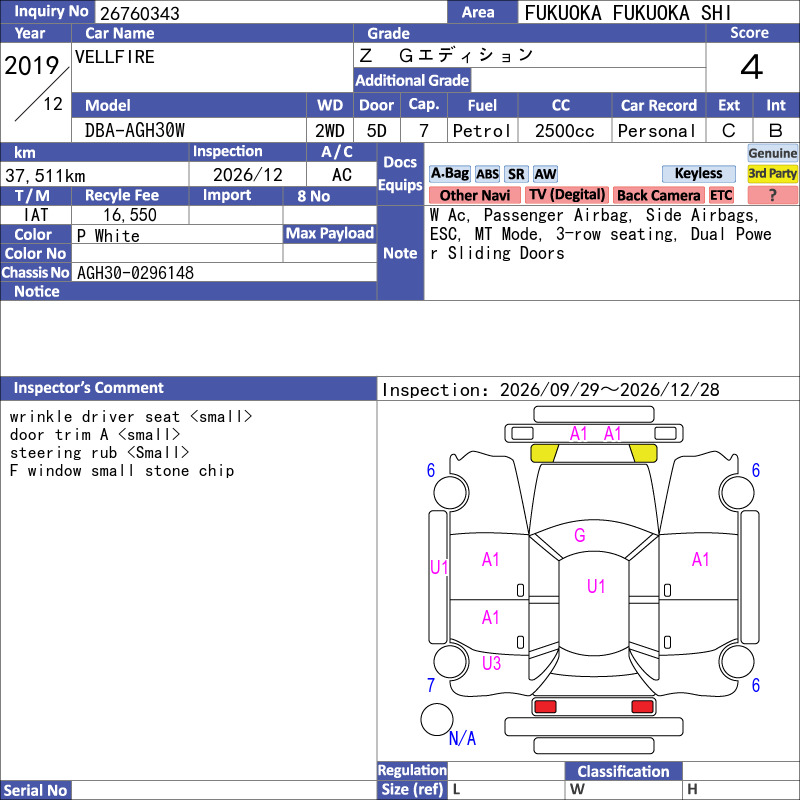Select the Genuine legend tag

click(772, 153)
